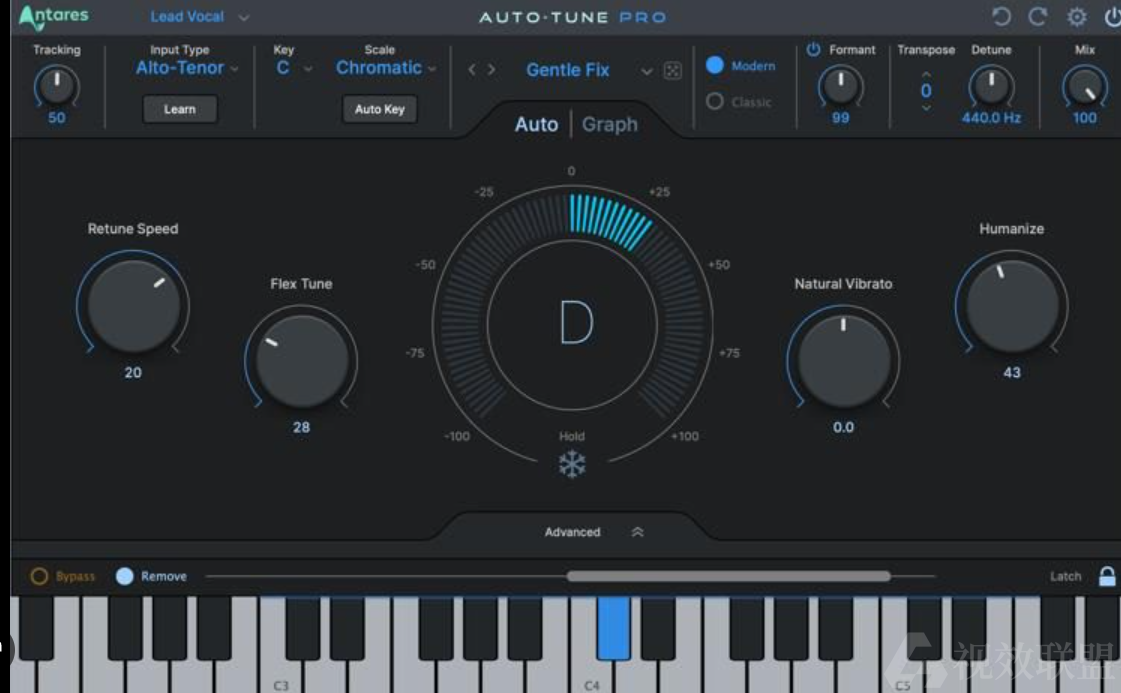Click the highlighted blue piano key

[613, 628]
